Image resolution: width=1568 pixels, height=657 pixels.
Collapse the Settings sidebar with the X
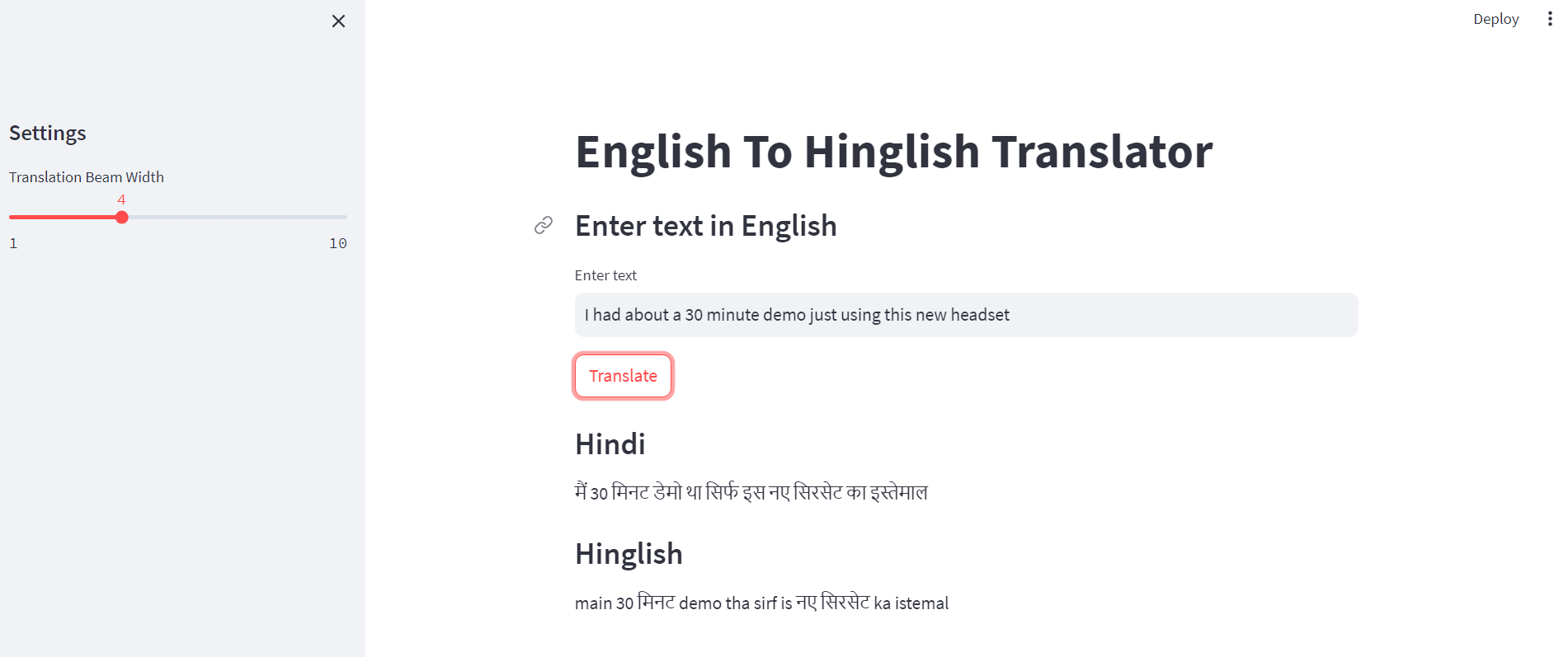click(x=338, y=21)
